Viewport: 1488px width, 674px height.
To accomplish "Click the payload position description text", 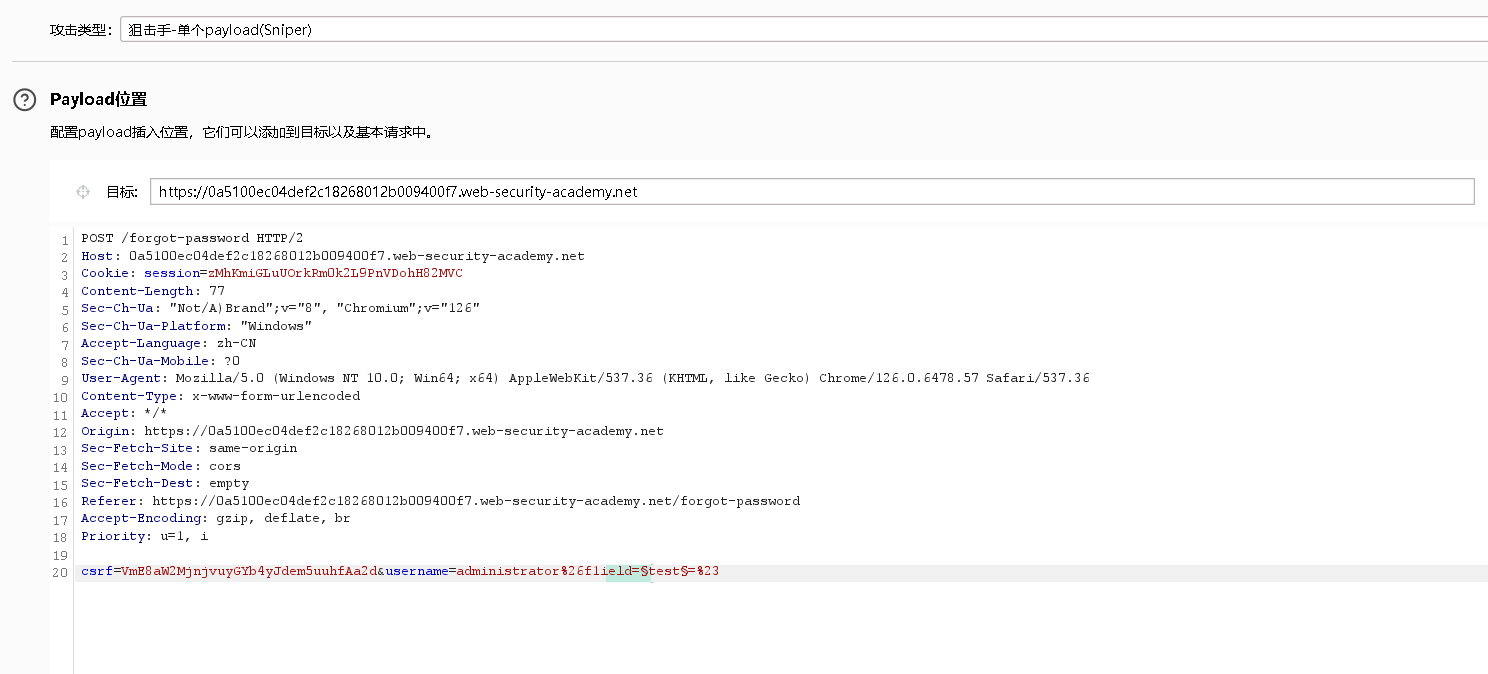I will 243,132.
